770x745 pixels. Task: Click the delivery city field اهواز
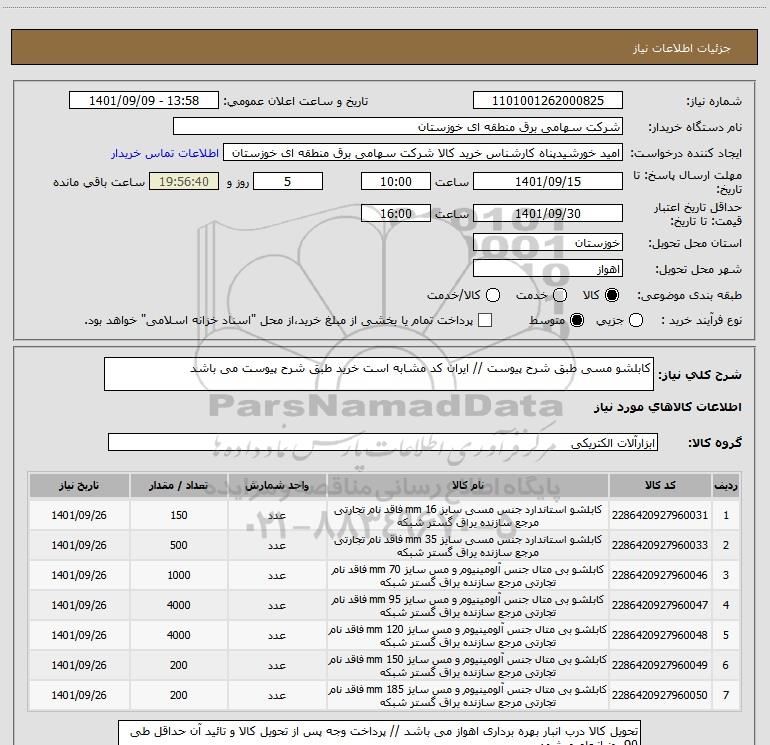coord(547,269)
